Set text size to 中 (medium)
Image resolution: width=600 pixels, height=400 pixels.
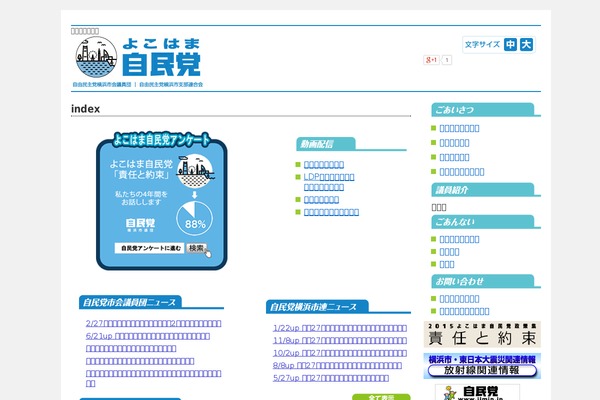tap(510, 44)
